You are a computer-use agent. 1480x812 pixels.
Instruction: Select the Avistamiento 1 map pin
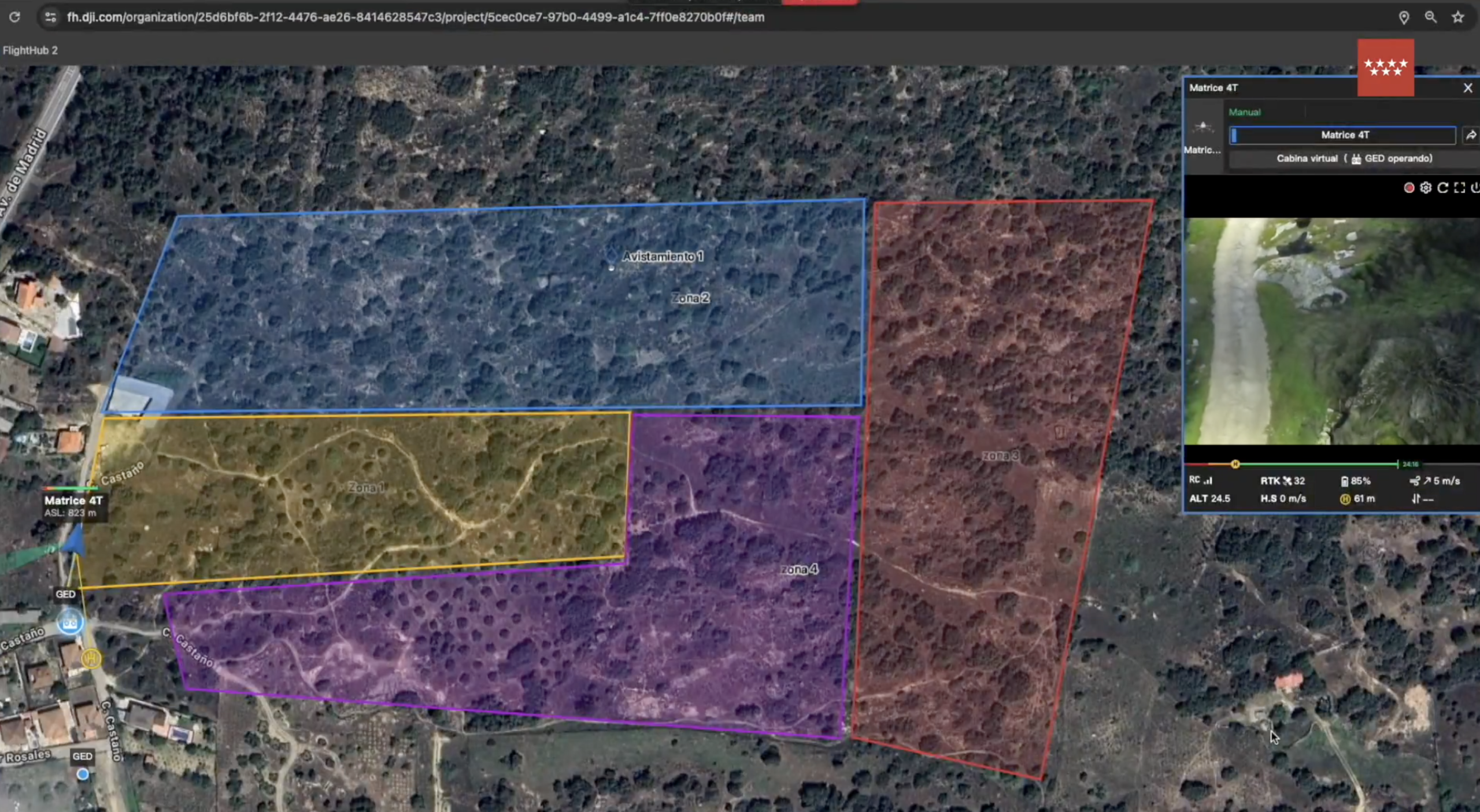[x=612, y=255]
